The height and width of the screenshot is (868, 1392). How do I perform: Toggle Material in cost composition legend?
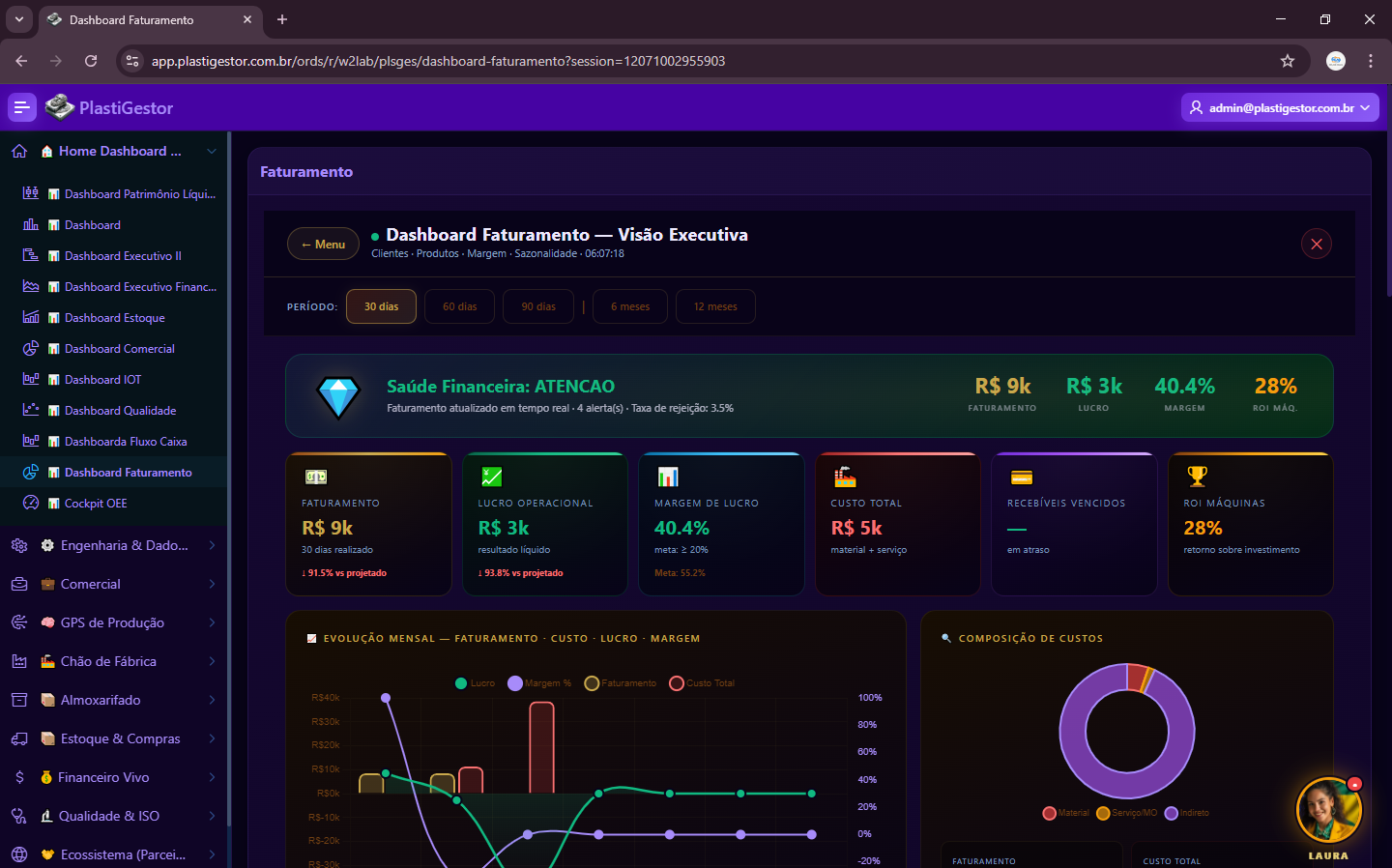(x=1066, y=813)
